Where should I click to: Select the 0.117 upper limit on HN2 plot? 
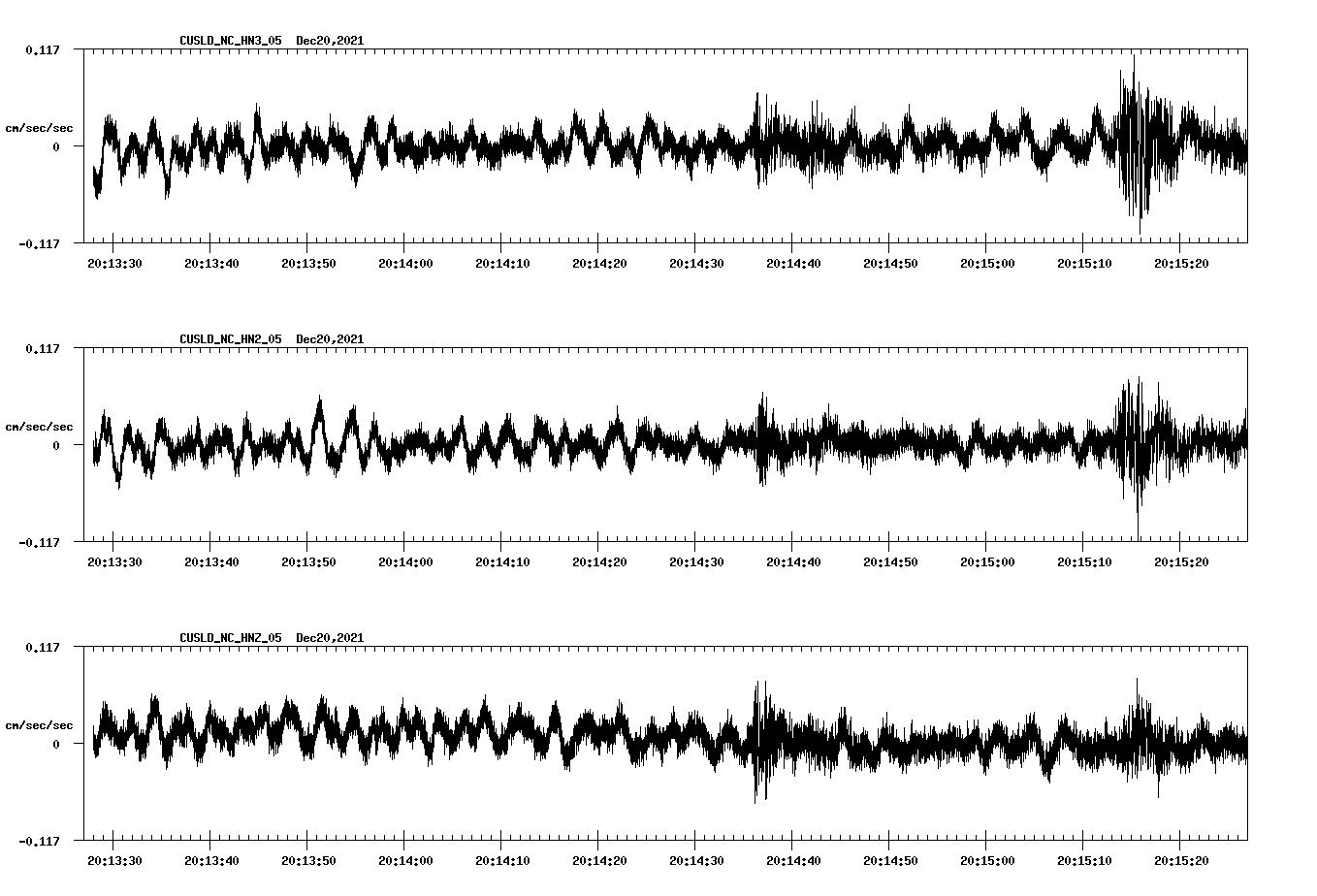(x=42, y=348)
